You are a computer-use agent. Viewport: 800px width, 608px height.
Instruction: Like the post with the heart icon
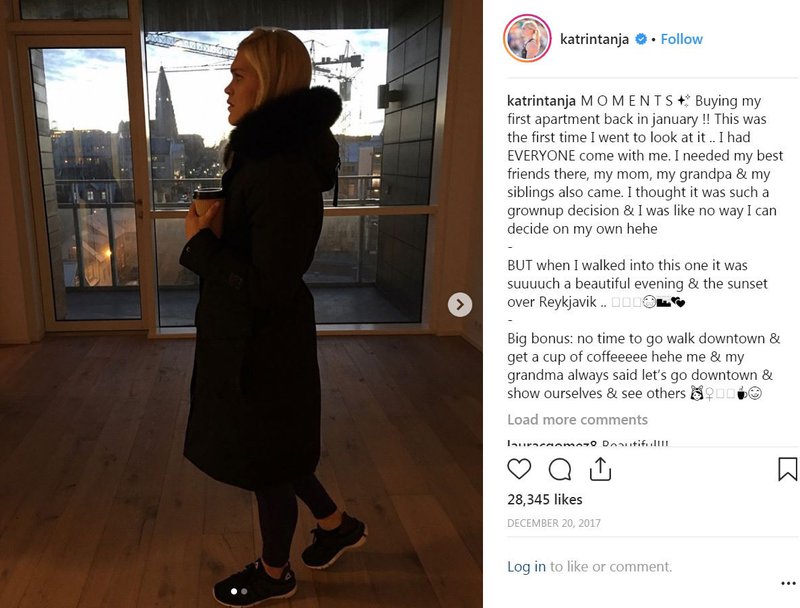click(519, 469)
